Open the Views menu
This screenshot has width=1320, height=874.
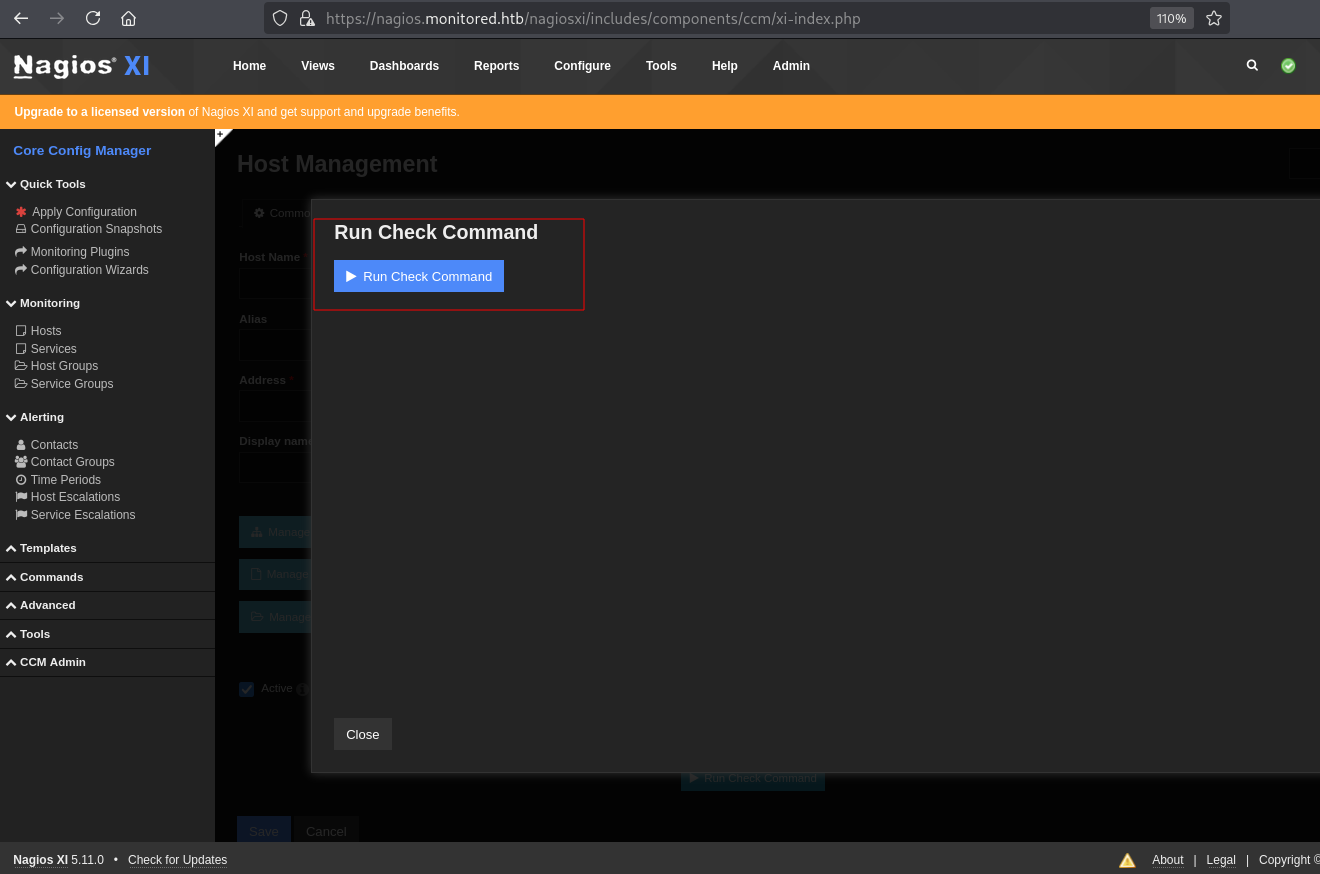pyautogui.click(x=318, y=66)
